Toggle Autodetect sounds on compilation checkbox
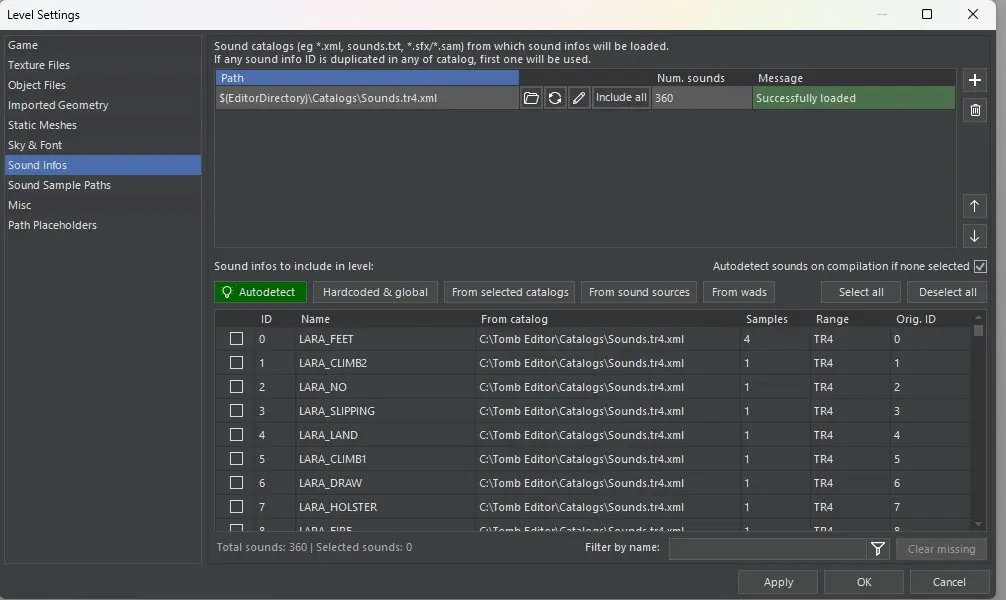The width and height of the screenshot is (1006, 600). point(980,266)
